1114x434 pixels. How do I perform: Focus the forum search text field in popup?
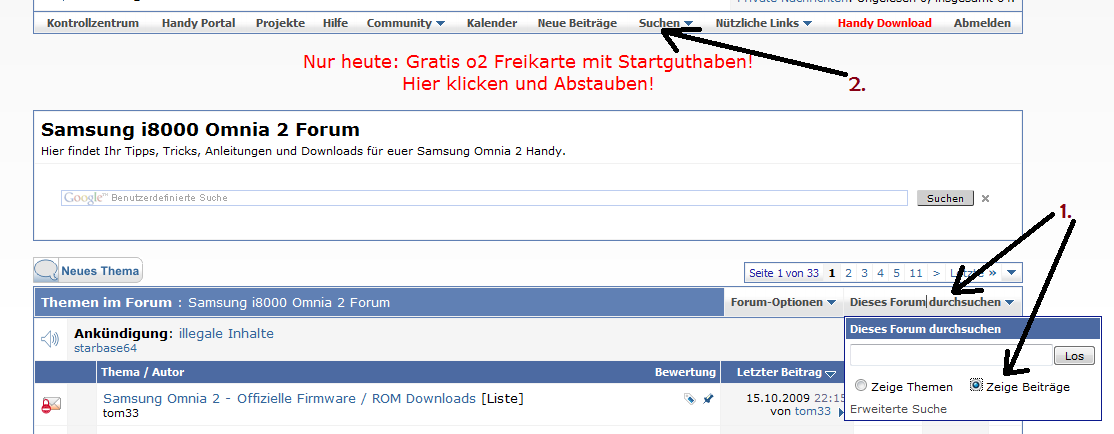pyautogui.click(x=951, y=355)
